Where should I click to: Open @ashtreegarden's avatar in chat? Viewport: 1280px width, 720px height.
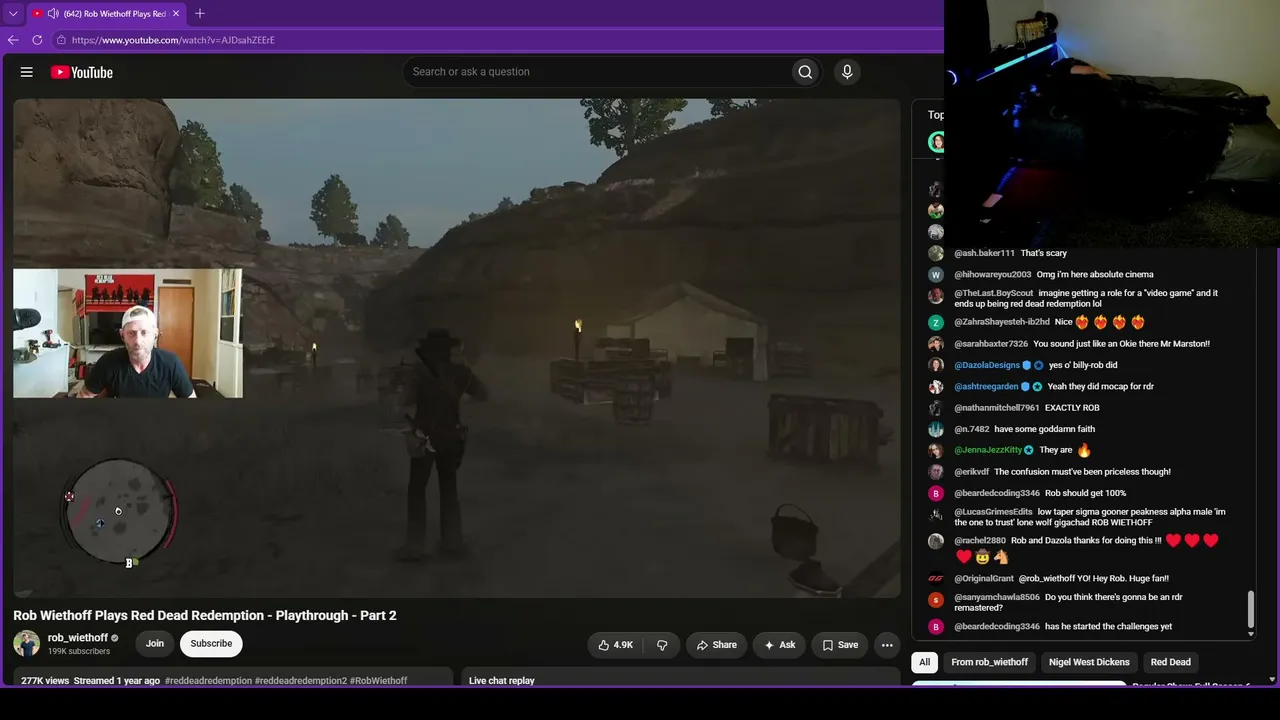point(936,387)
